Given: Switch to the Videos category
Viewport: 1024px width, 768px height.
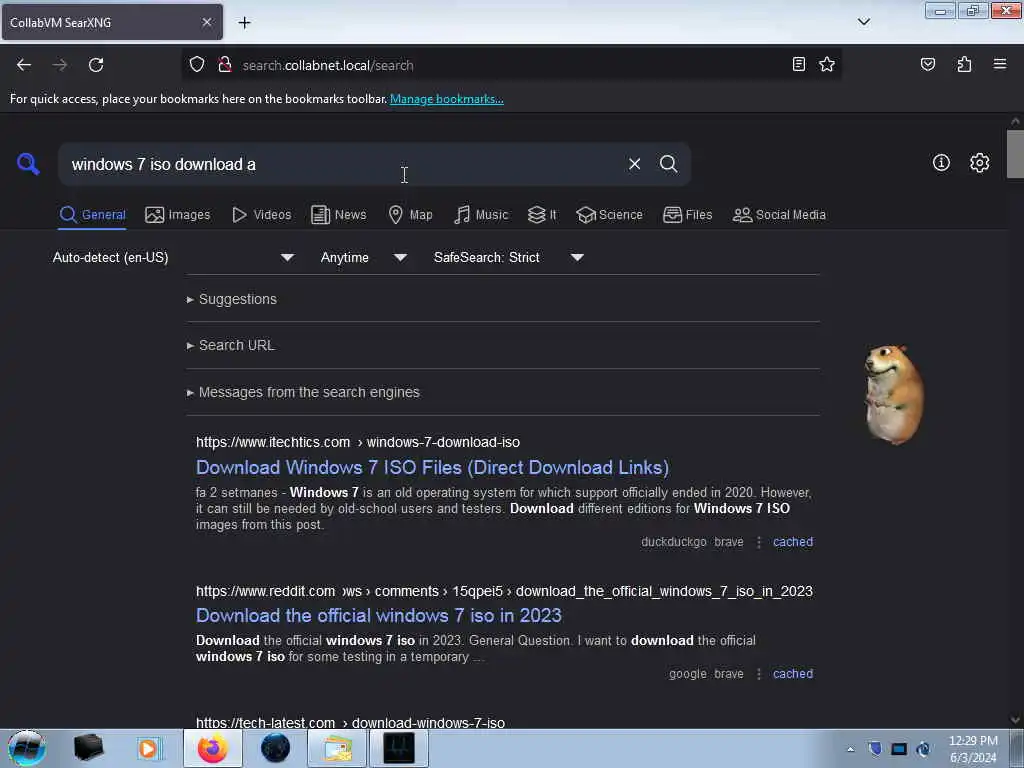Looking at the screenshot, I should pyautogui.click(x=262, y=215).
